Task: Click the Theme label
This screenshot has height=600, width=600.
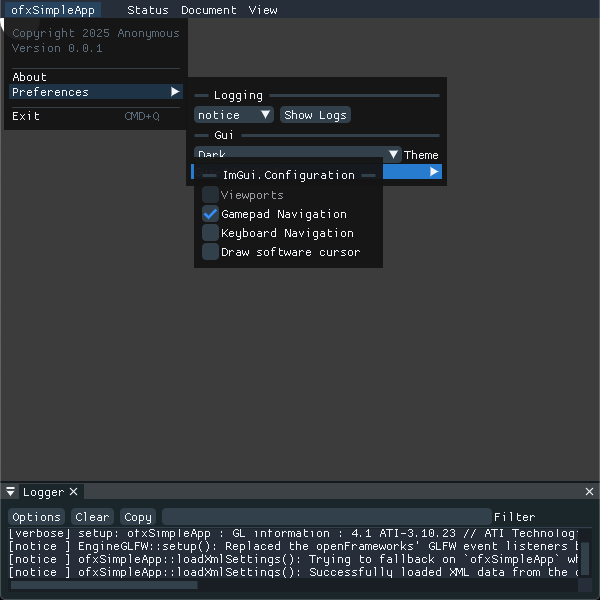Action: tap(421, 155)
